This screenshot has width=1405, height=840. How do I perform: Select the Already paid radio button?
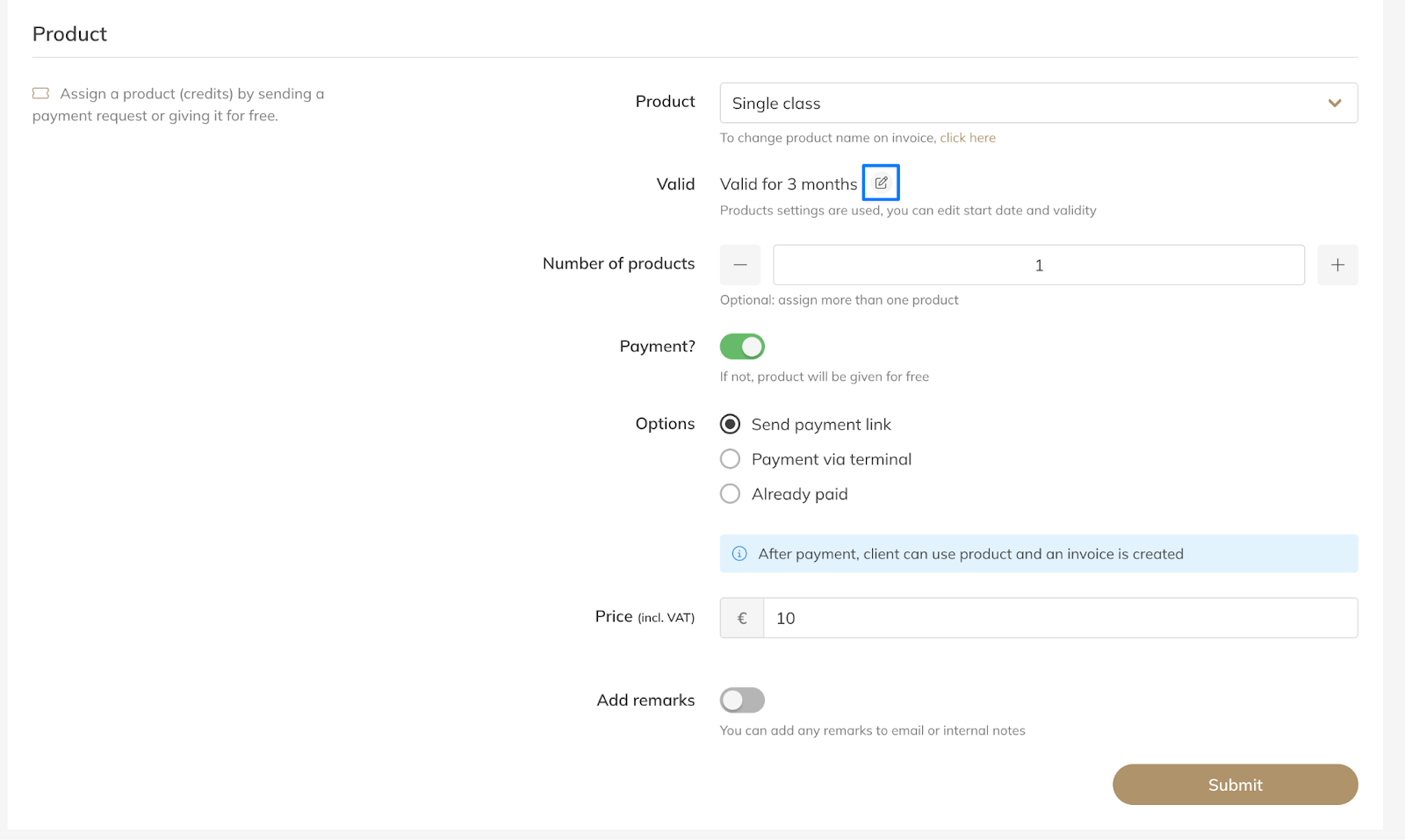tap(730, 494)
